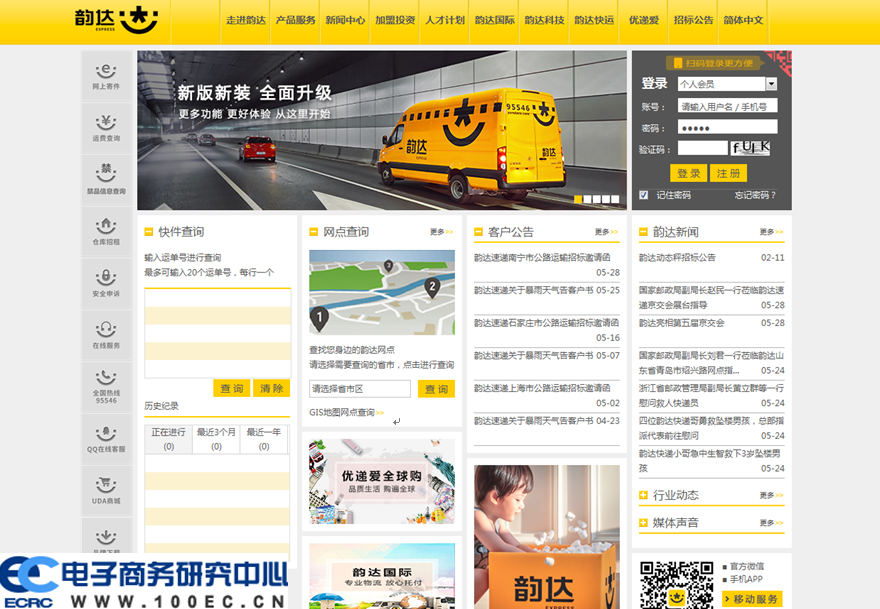
Task: Toggle the 记住密码 checkbox
Action: pyautogui.click(x=644, y=195)
